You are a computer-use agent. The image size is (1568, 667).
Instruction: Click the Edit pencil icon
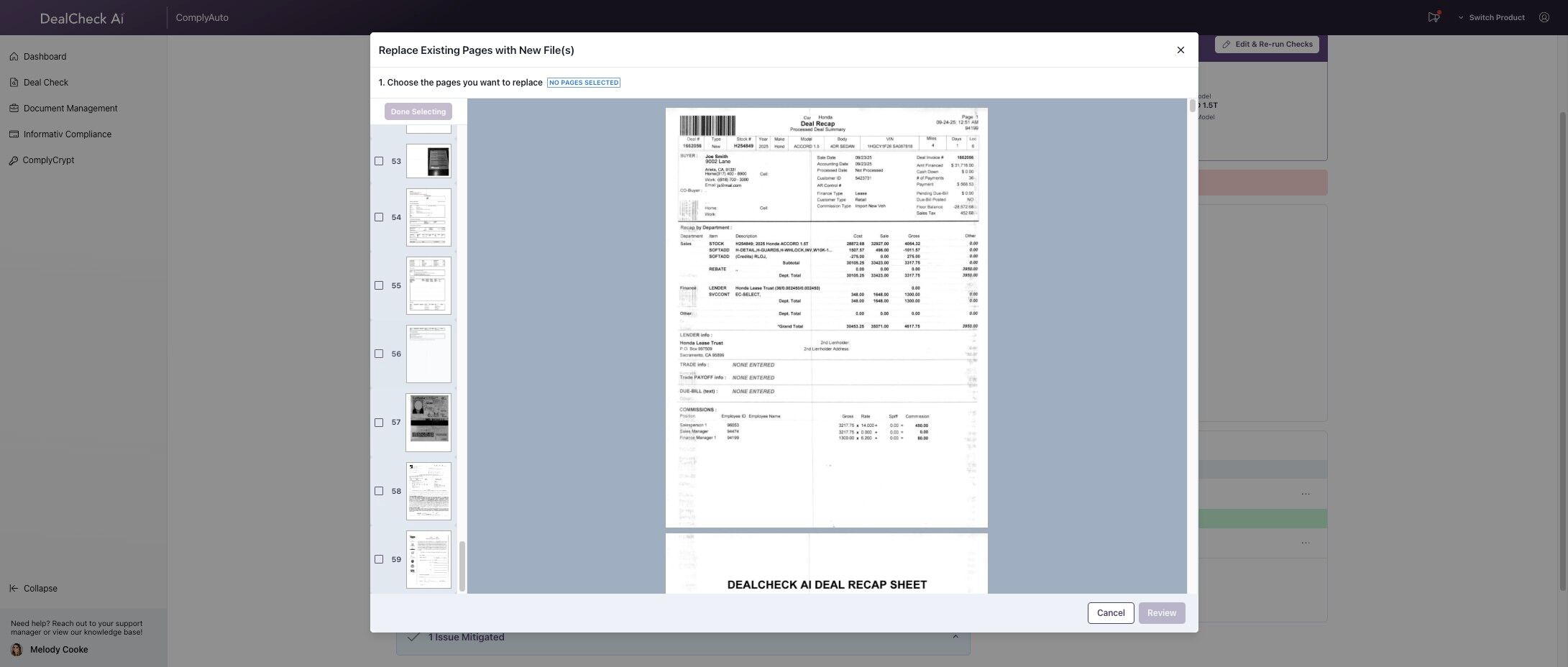[1227, 45]
